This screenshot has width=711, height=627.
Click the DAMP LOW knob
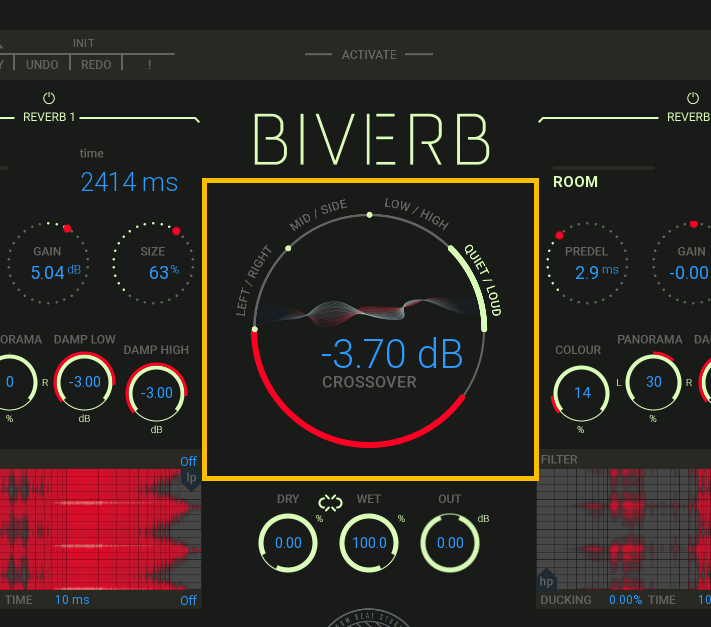tap(84, 382)
